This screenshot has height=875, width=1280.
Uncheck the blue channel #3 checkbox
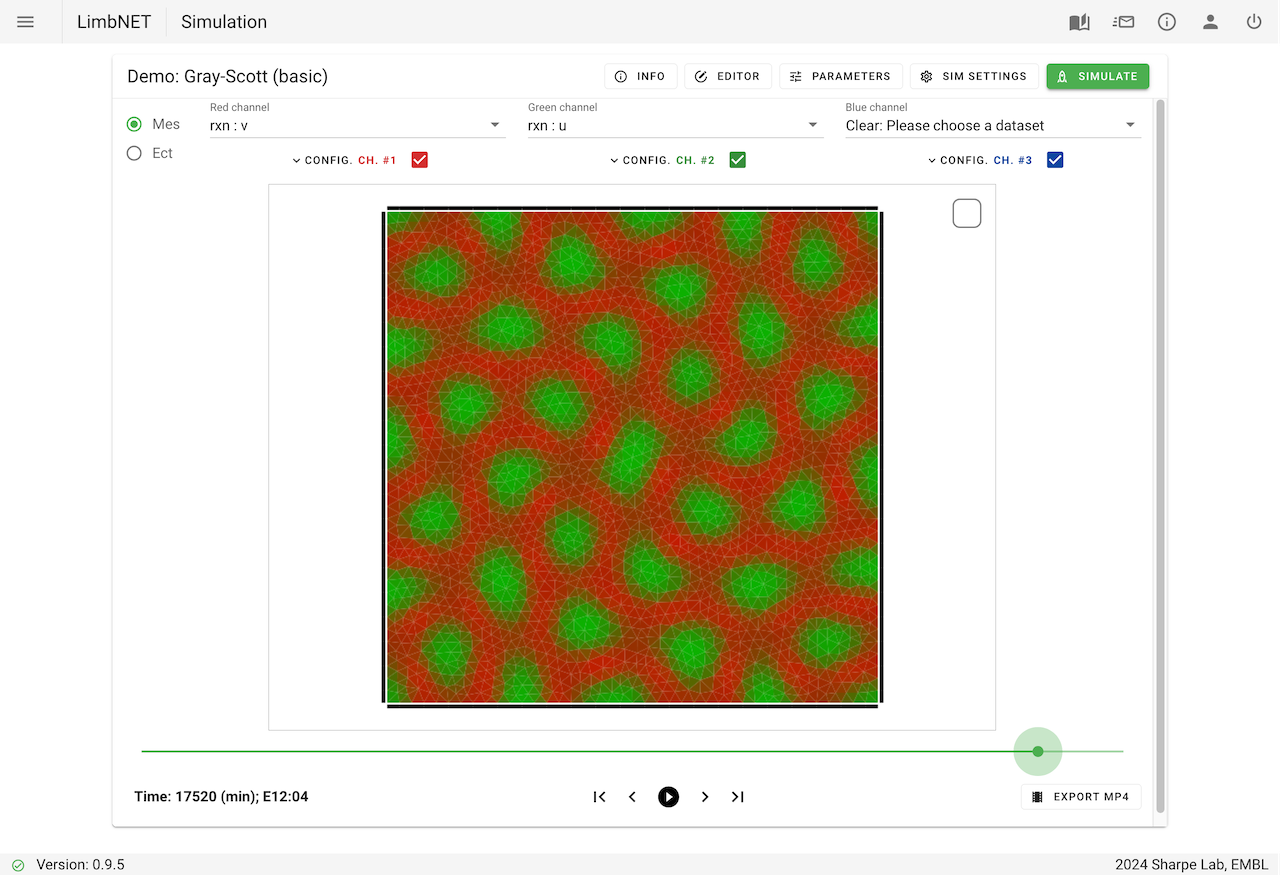[x=1055, y=160]
